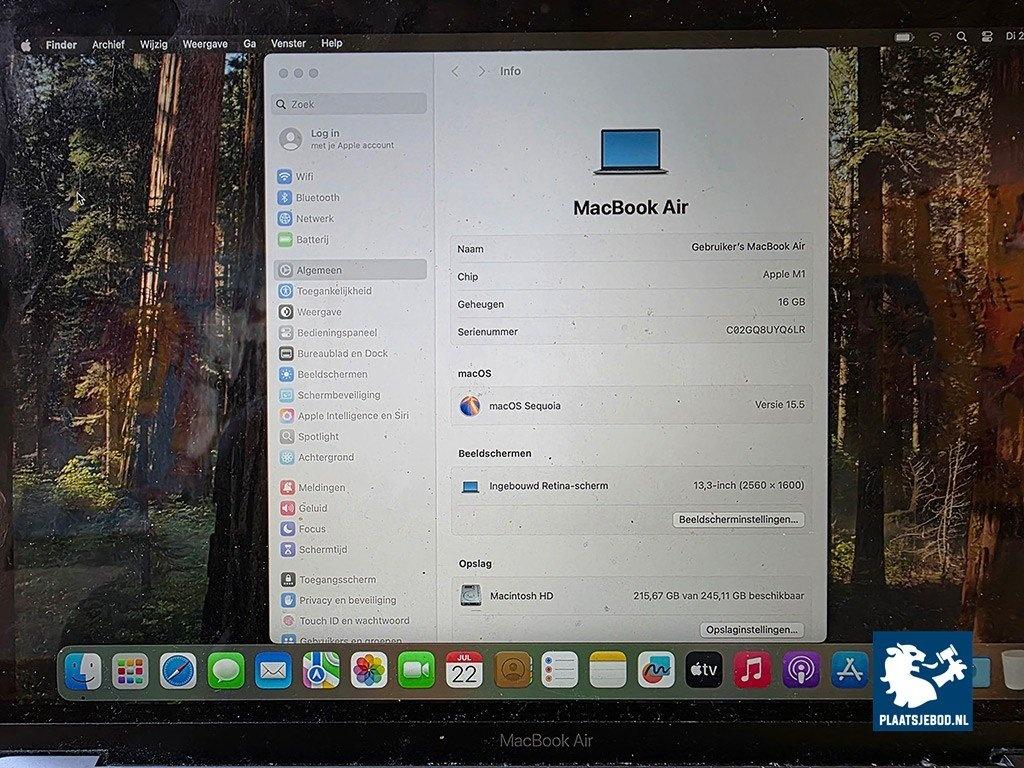
Task: Click the Apple M1 chip value
Action: coord(784,274)
